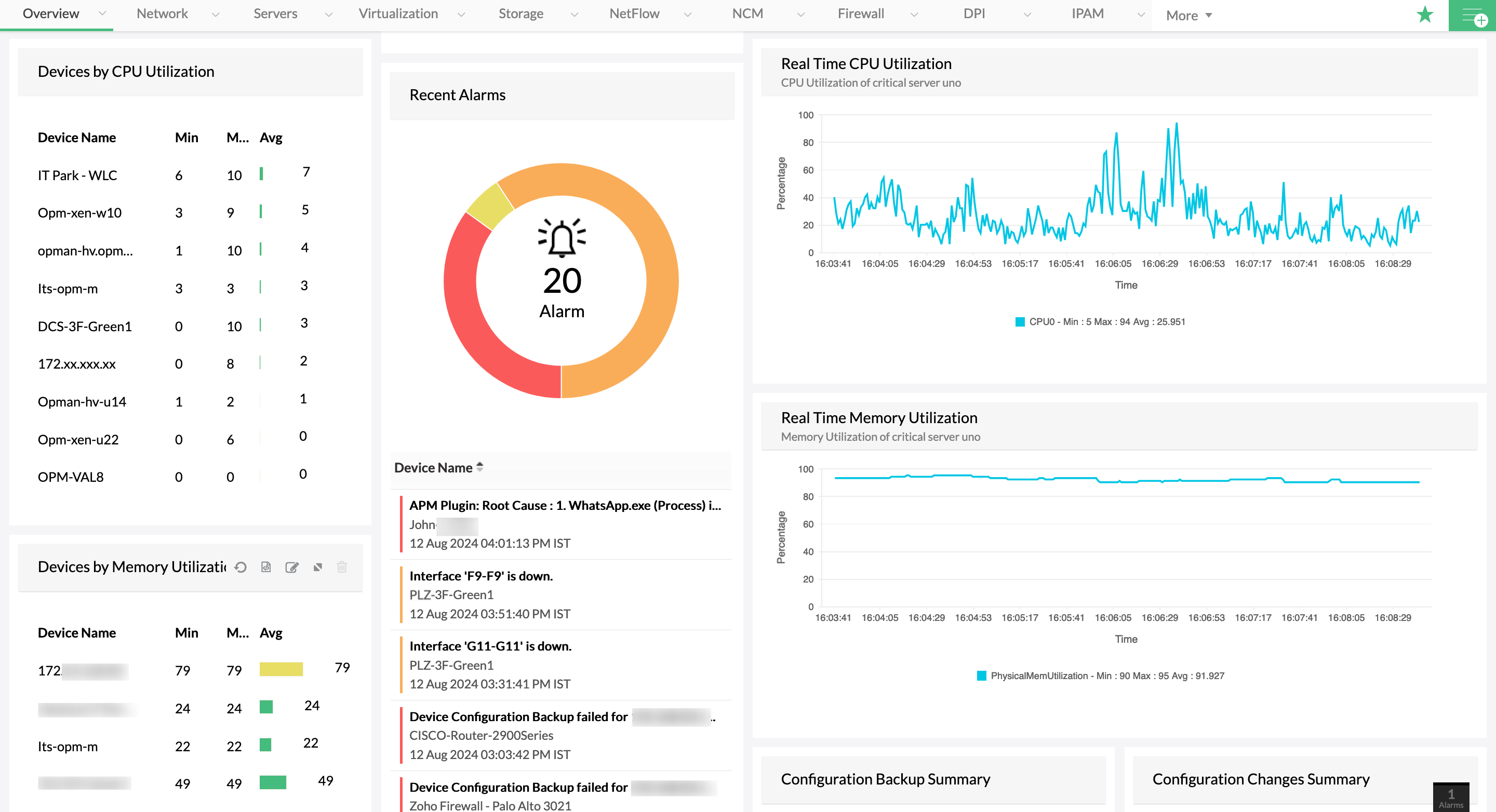Open the Alarms counter badge
1496x812 pixels.
pyautogui.click(x=1450, y=797)
